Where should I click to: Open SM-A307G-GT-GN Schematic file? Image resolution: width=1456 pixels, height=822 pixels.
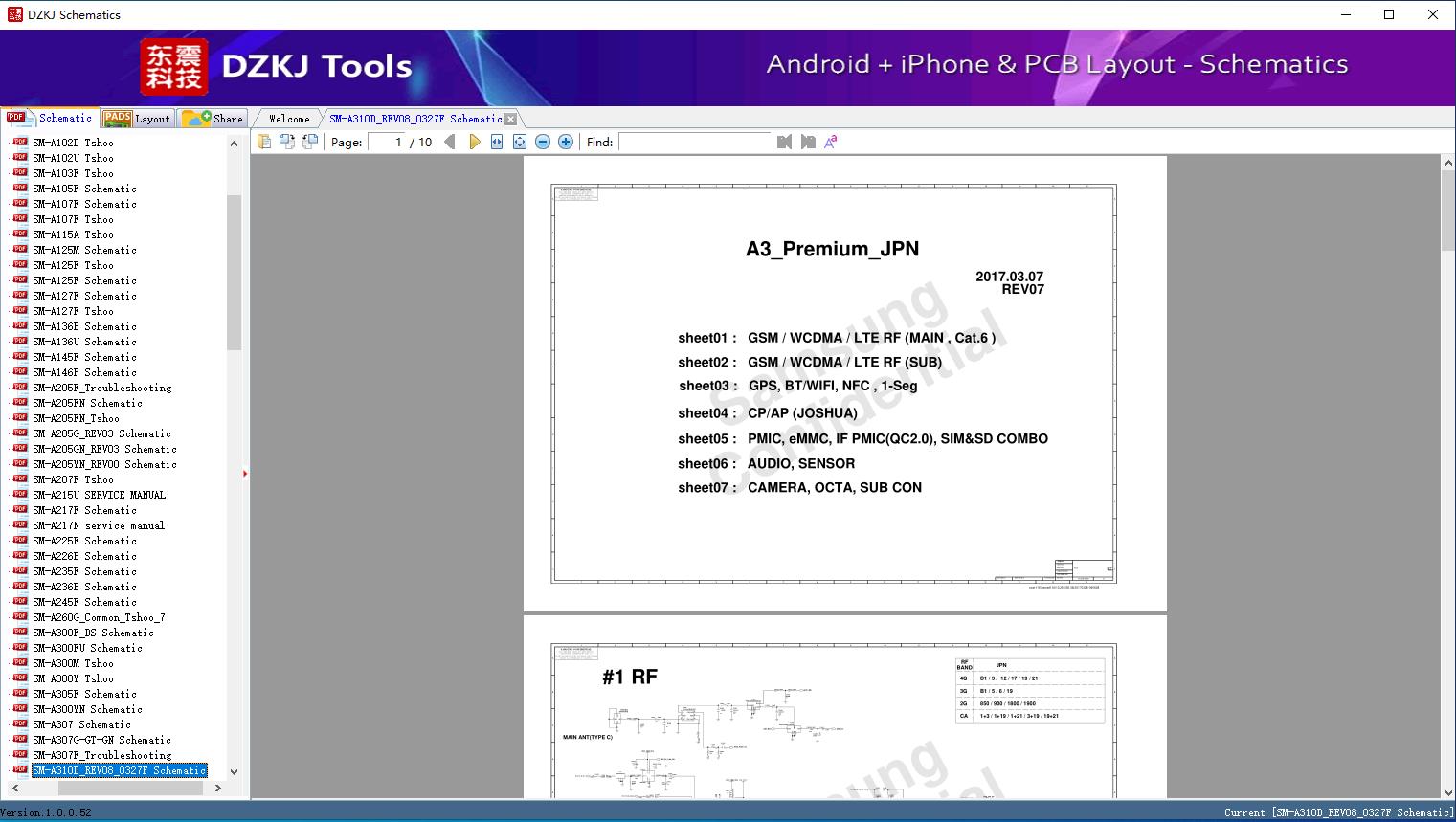point(102,740)
